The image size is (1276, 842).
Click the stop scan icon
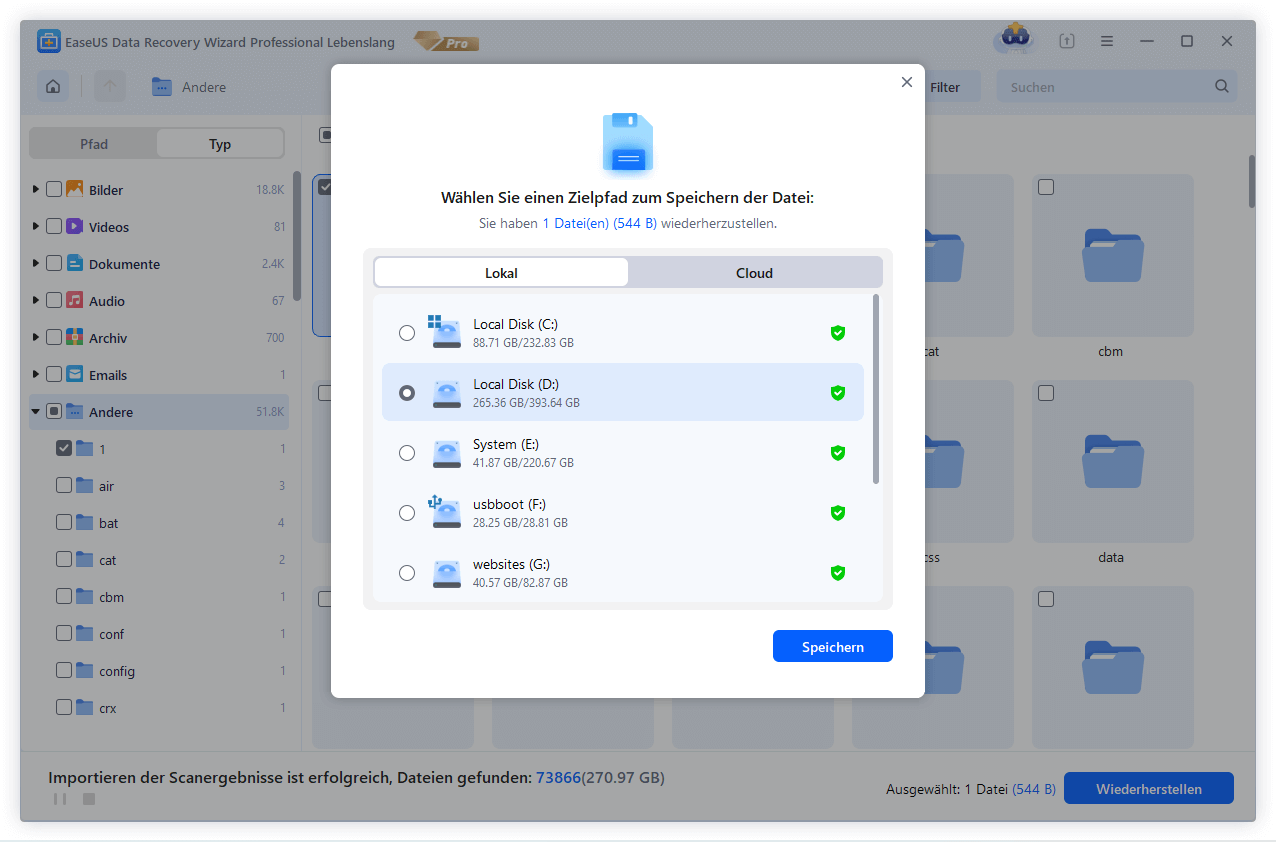(x=89, y=799)
